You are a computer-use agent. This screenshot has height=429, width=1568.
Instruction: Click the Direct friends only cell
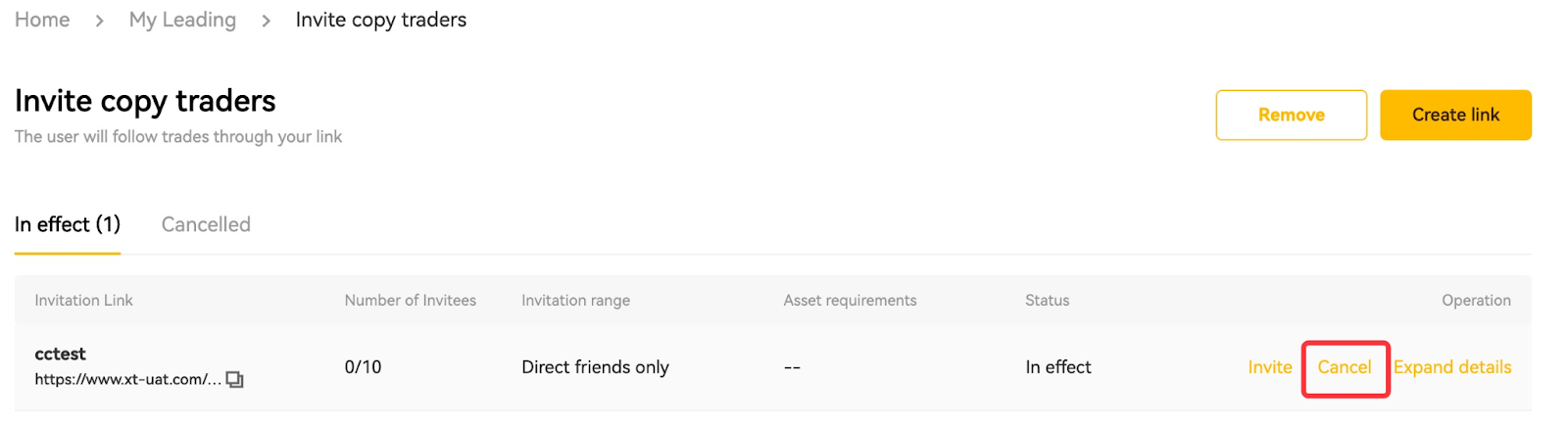click(x=595, y=367)
